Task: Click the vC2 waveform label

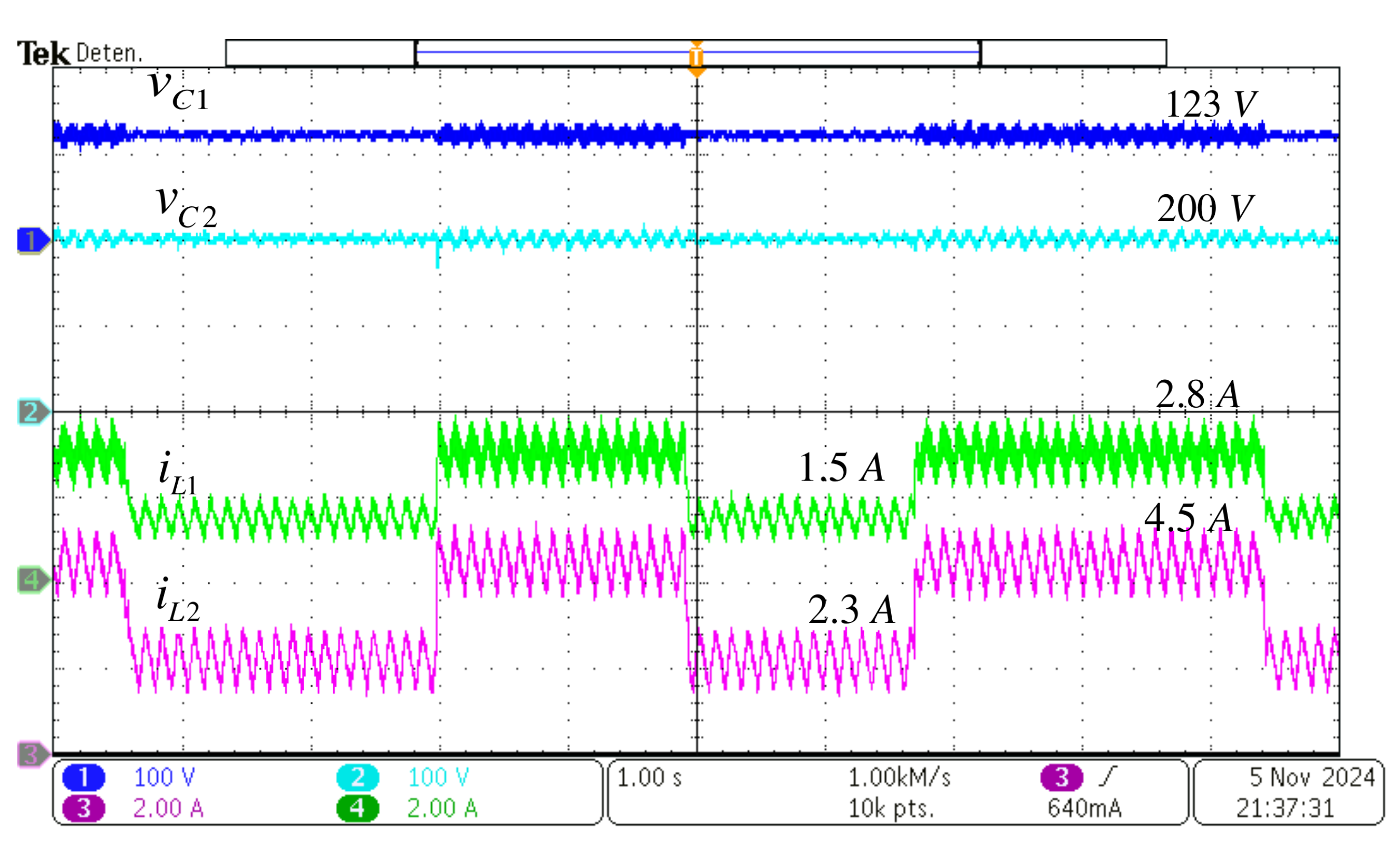Action: point(186,207)
